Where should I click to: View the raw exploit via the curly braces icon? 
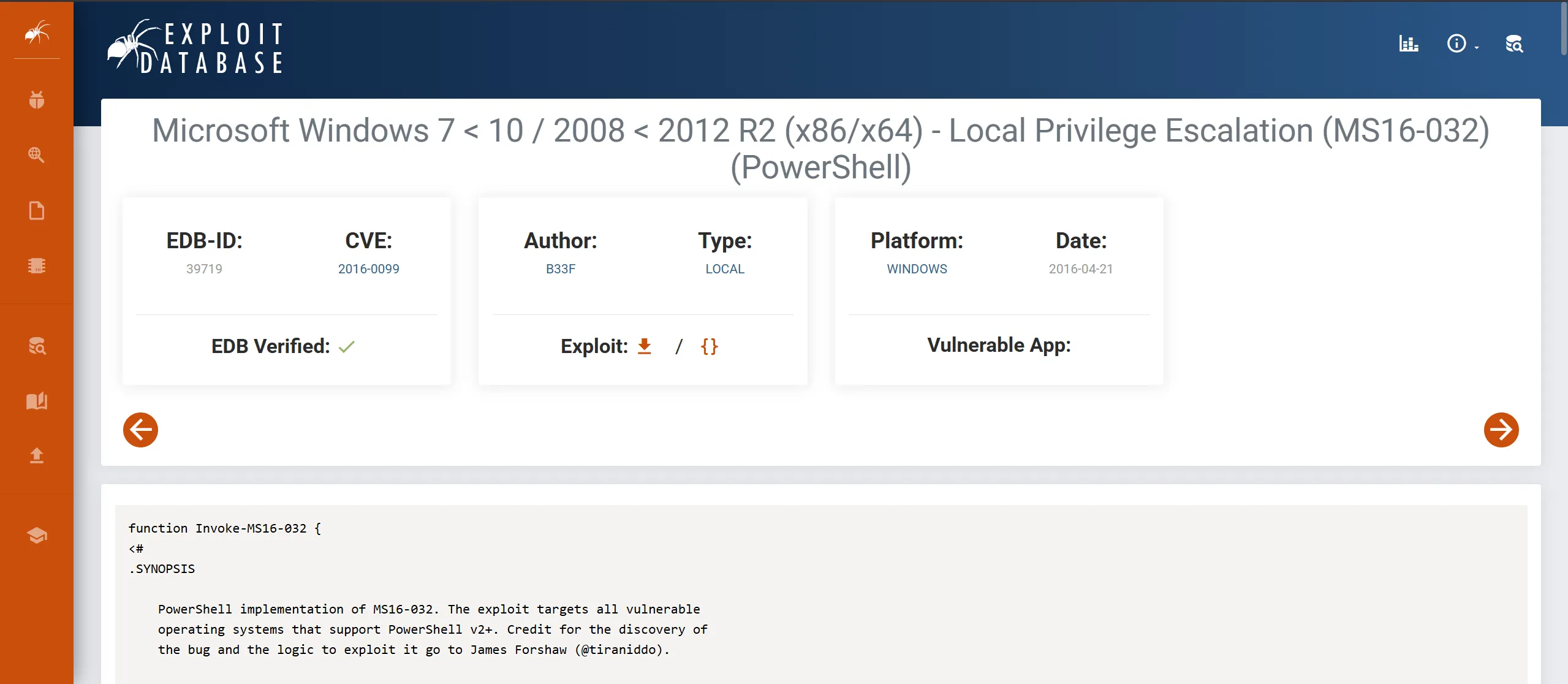tap(709, 346)
